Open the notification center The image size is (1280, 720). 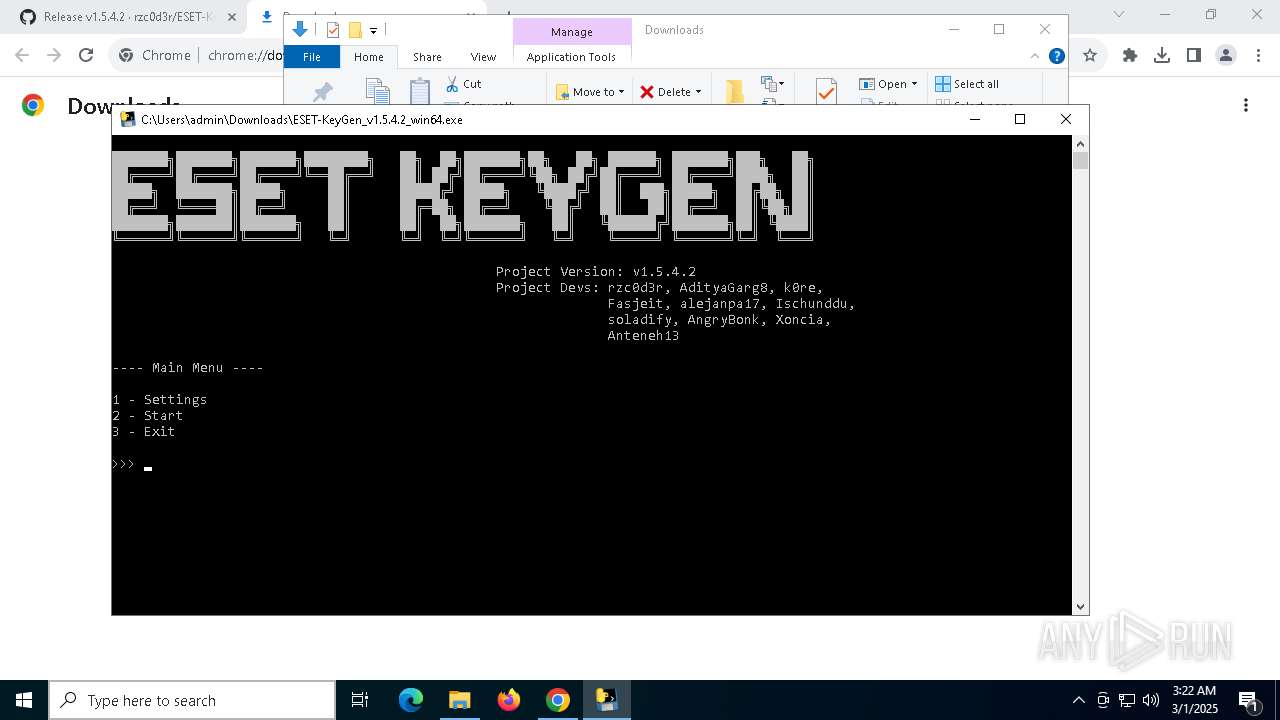1248,700
